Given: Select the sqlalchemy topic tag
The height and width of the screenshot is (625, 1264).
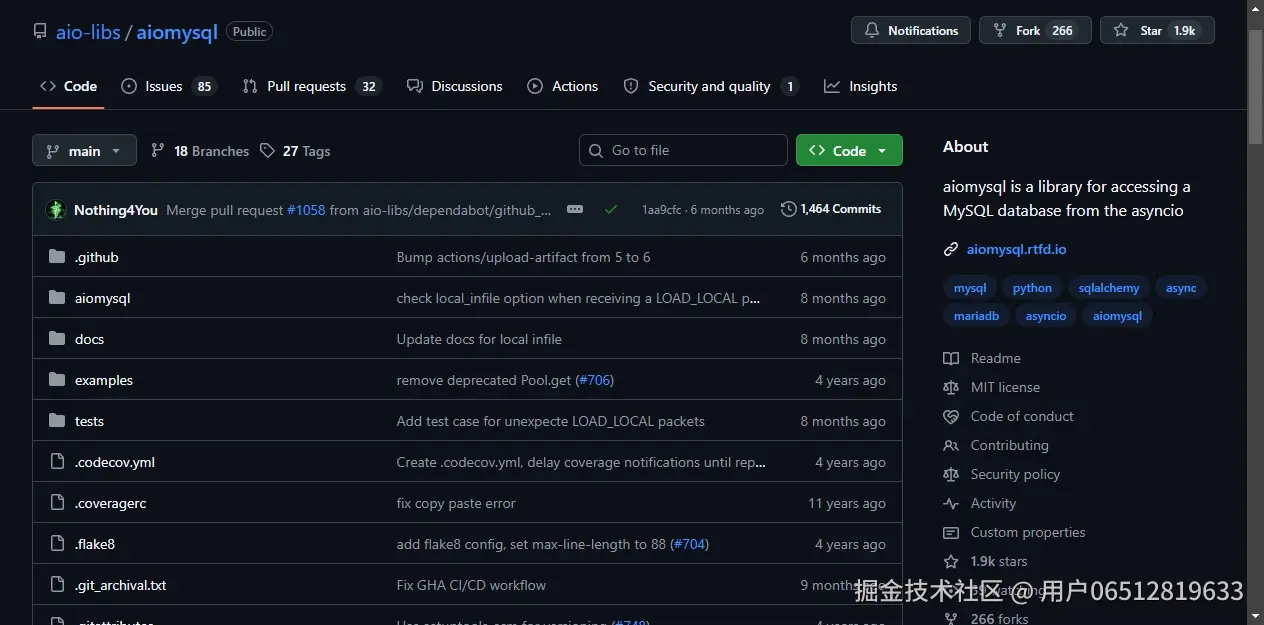Looking at the screenshot, I should (1109, 288).
